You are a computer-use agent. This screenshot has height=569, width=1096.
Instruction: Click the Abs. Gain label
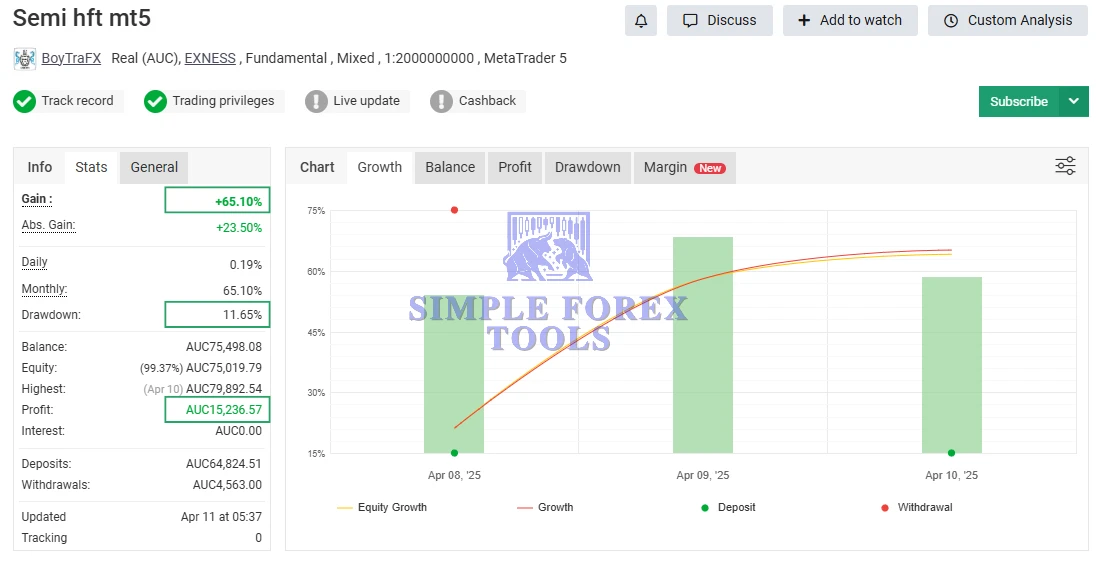point(48,225)
